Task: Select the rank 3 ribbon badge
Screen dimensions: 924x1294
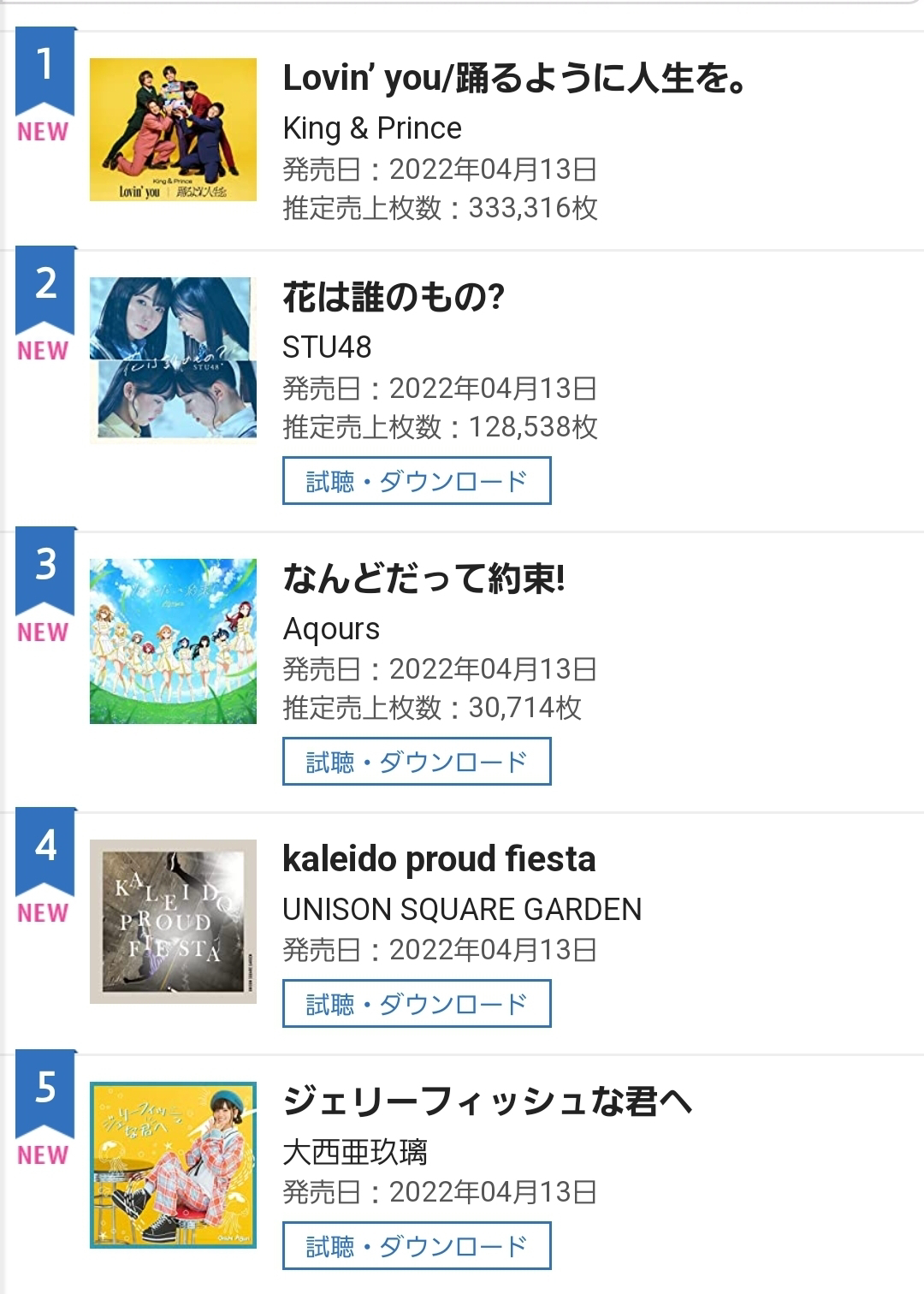Action: 45,572
